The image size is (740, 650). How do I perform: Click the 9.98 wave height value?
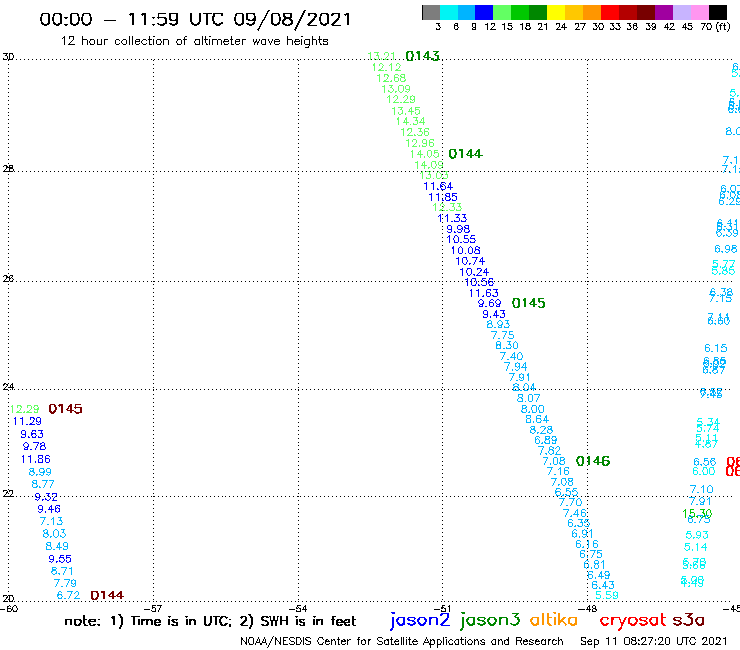tap(458, 229)
